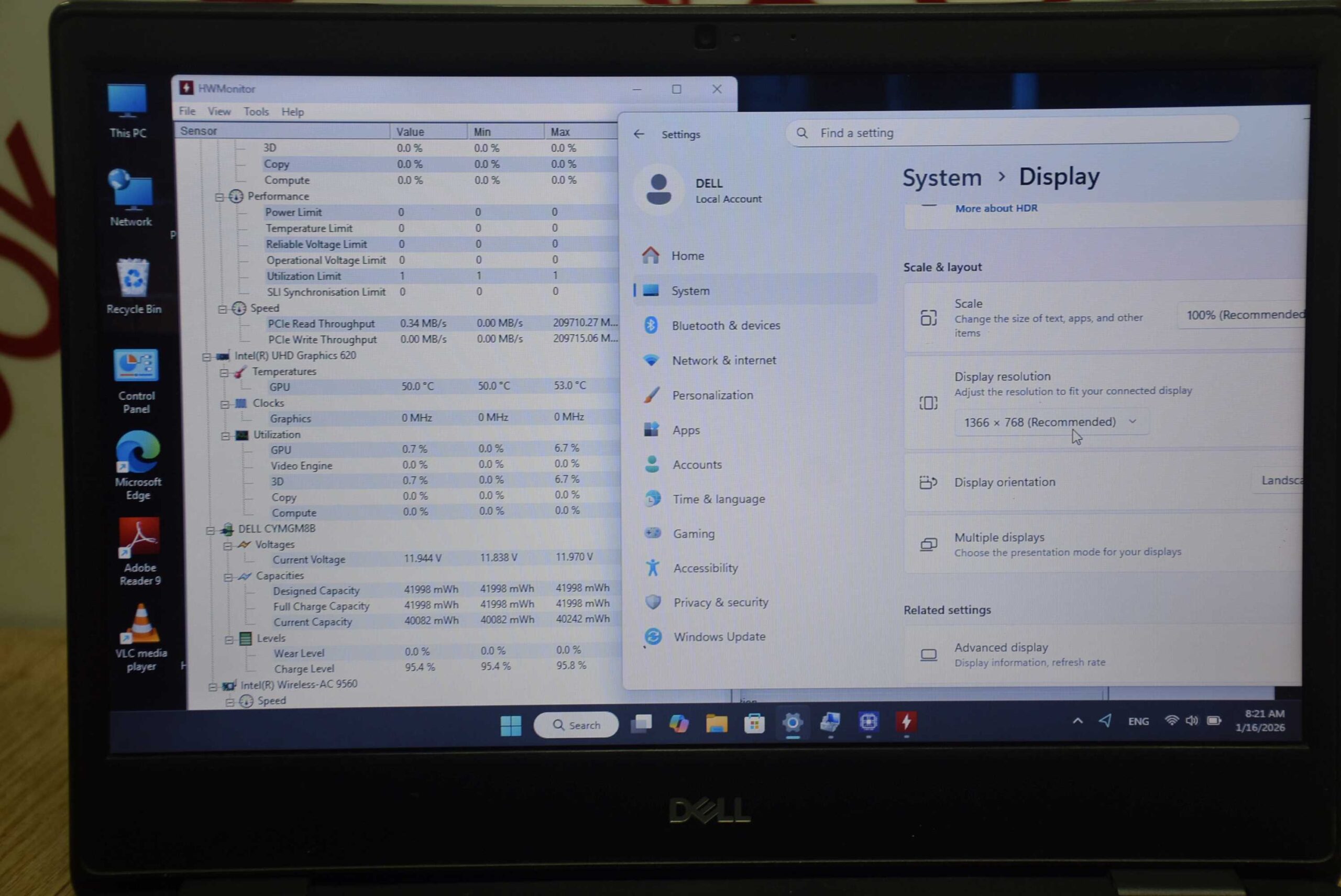
Task: Collapse the Intel(R) UHD Graphics 620 node
Action: pyautogui.click(x=206, y=357)
